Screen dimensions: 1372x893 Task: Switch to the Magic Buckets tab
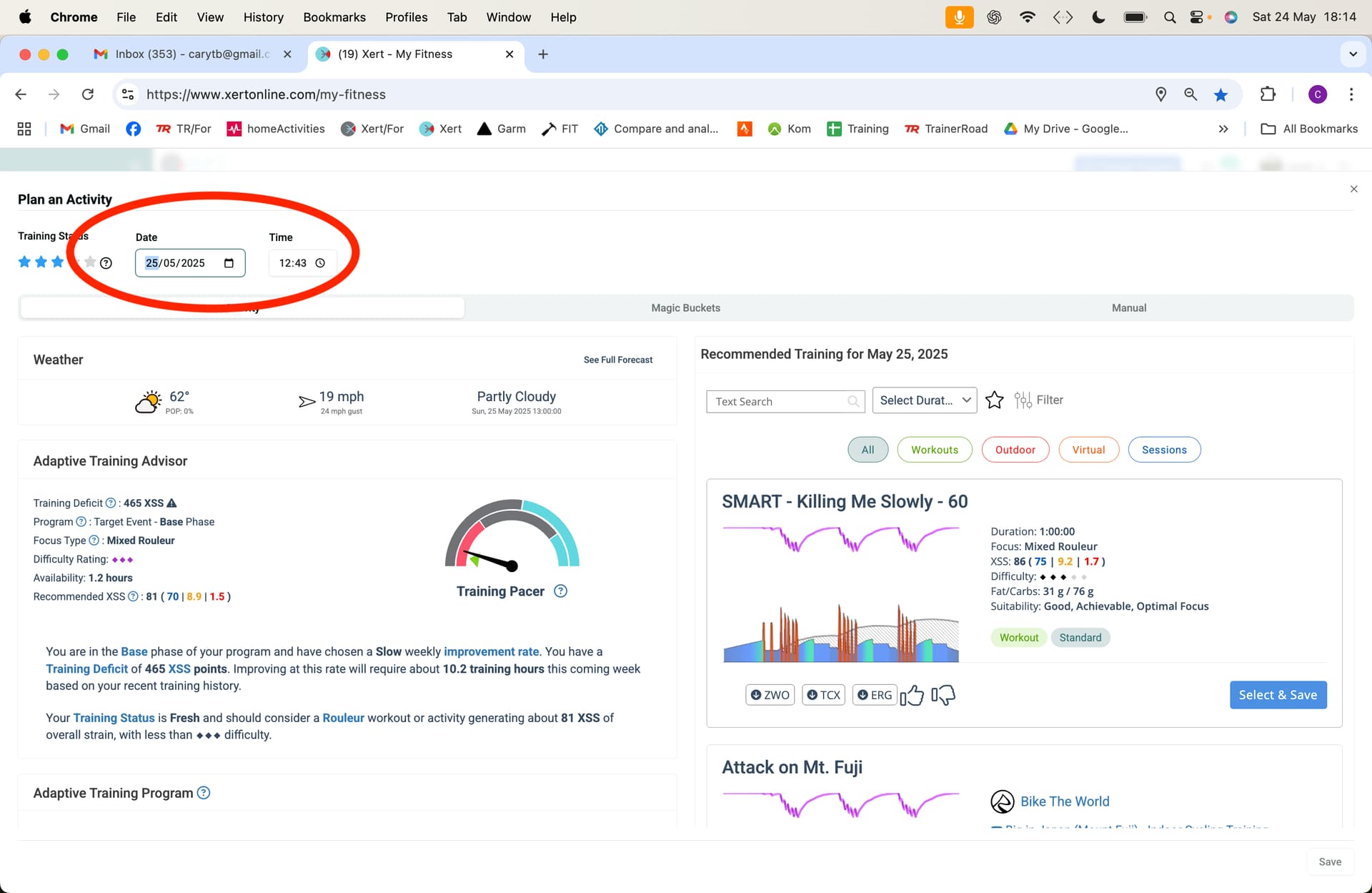686,308
